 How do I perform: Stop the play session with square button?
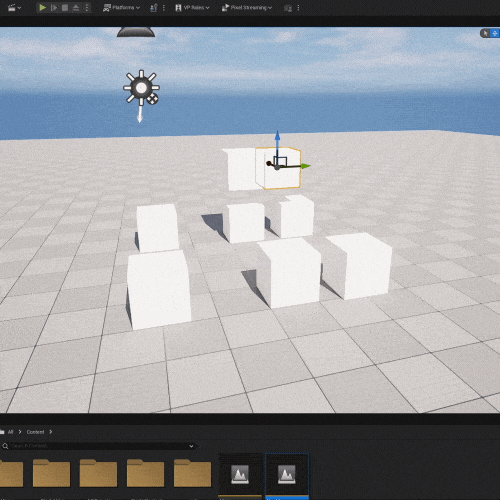65,7
